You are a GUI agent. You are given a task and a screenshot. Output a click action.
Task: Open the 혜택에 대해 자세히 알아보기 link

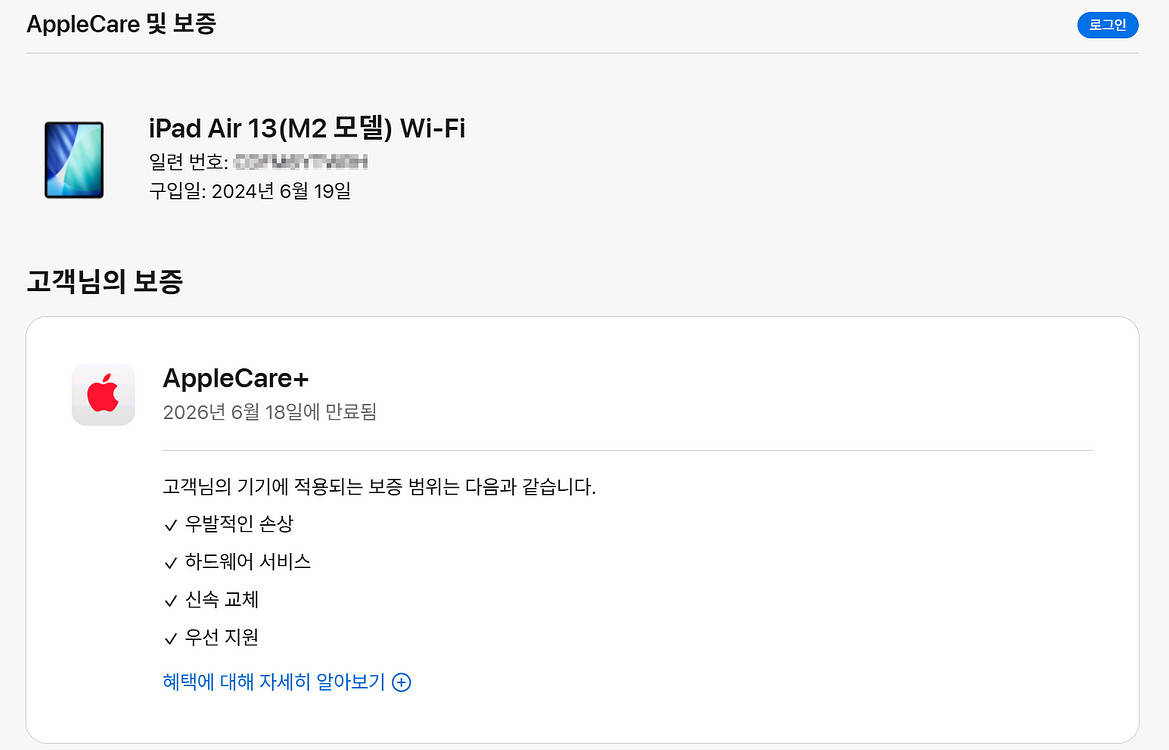(x=273, y=682)
